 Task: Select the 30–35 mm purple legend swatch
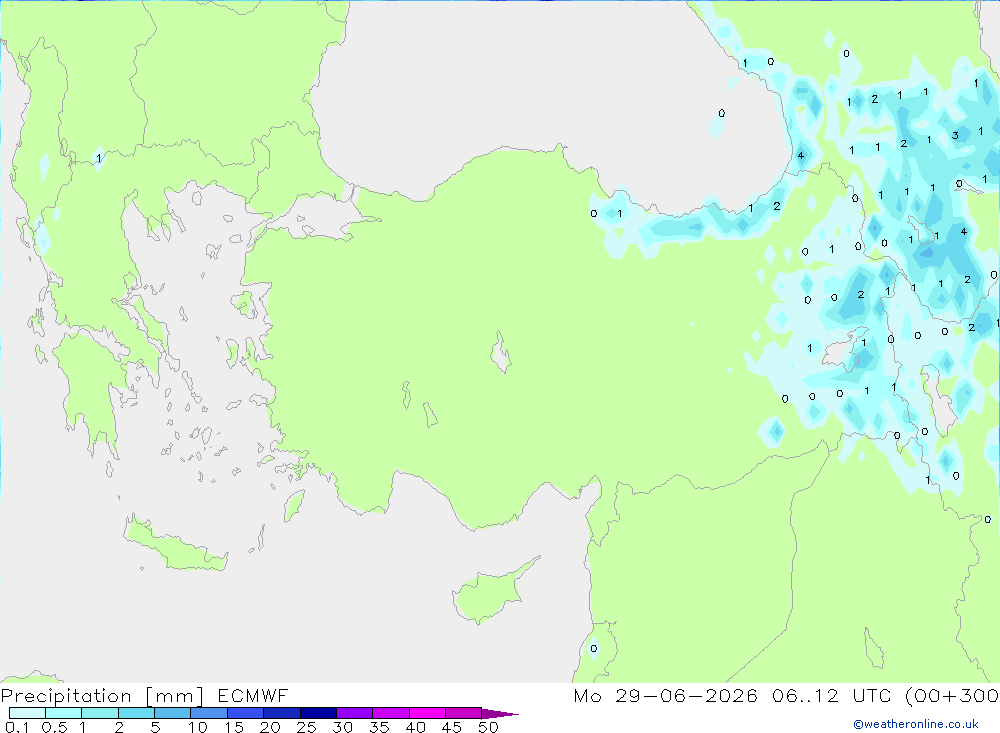click(354, 713)
